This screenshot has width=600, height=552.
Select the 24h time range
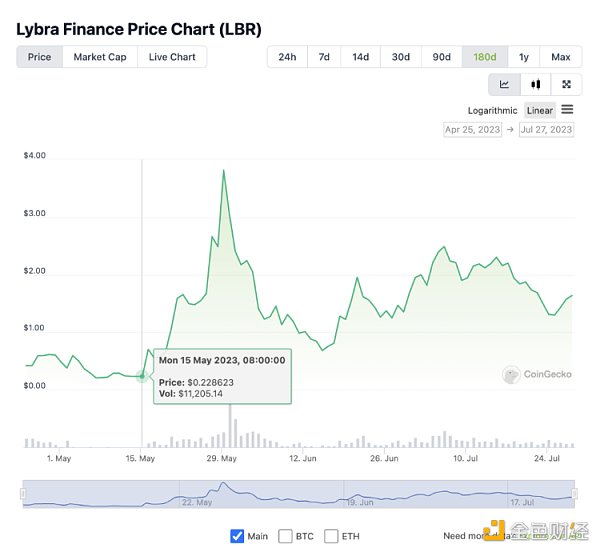pyautogui.click(x=287, y=57)
